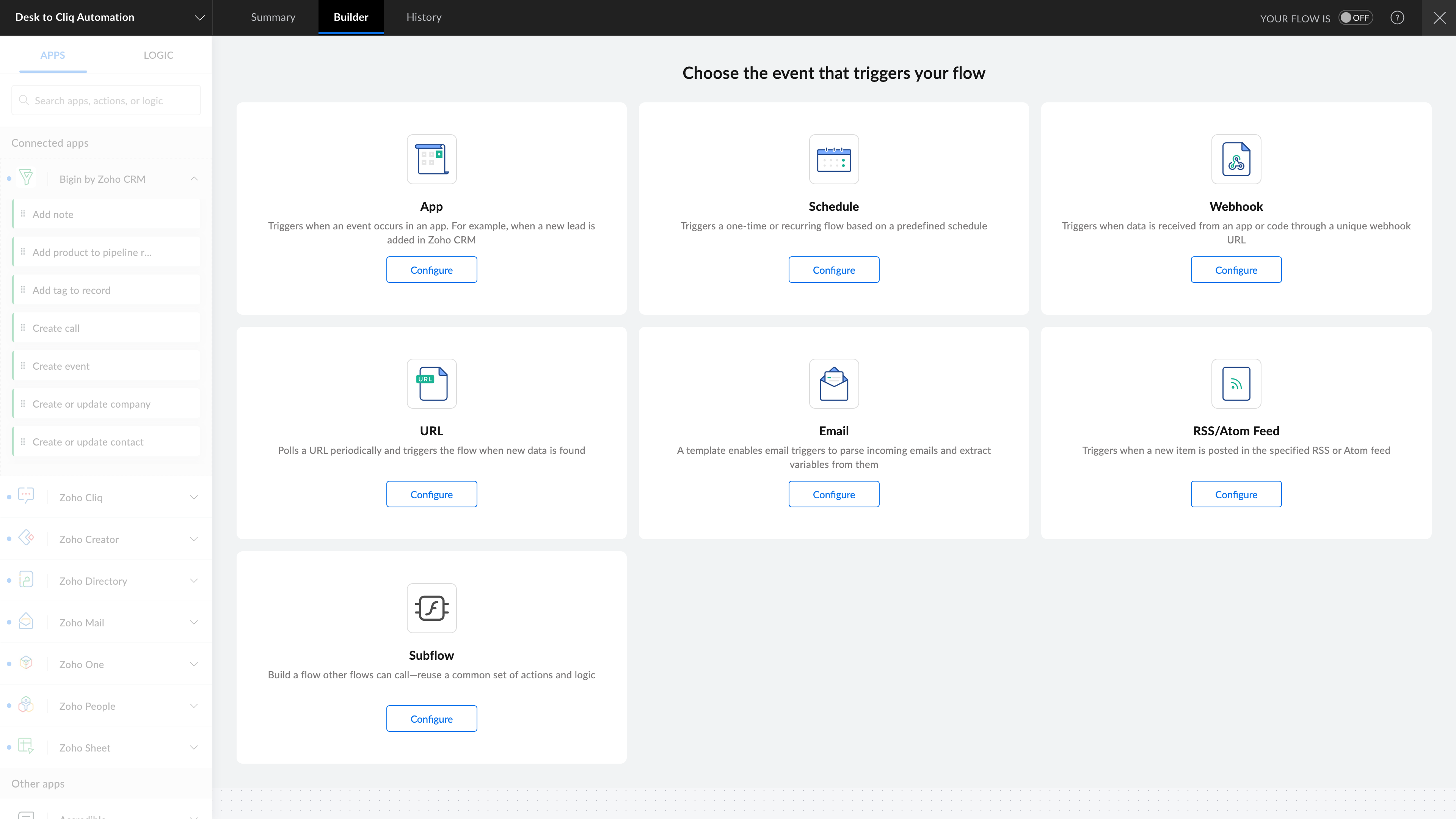Click the Subflow function icon
1456x819 pixels.
[431, 607]
